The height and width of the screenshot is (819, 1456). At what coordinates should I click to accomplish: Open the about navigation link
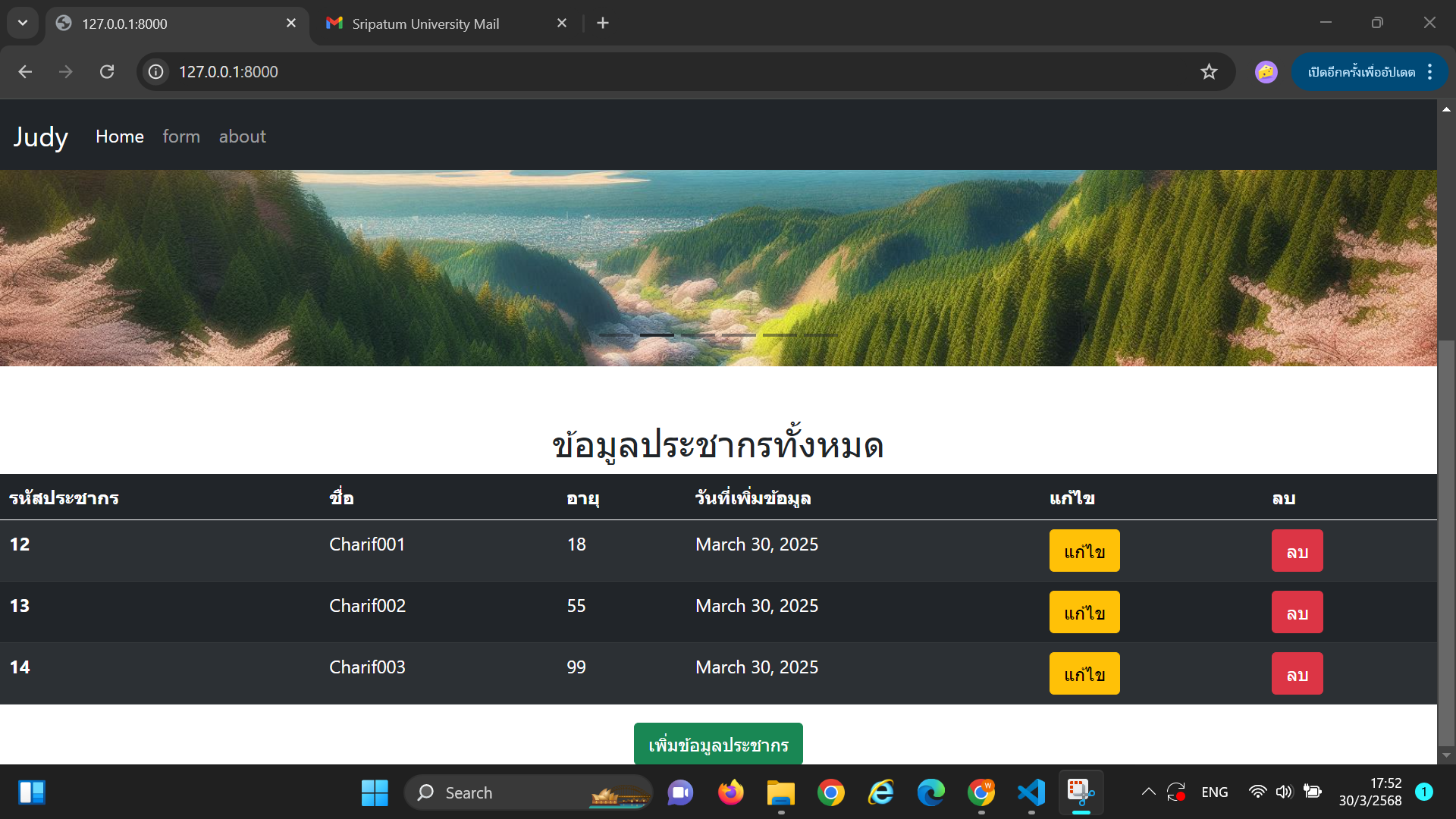click(x=242, y=136)
